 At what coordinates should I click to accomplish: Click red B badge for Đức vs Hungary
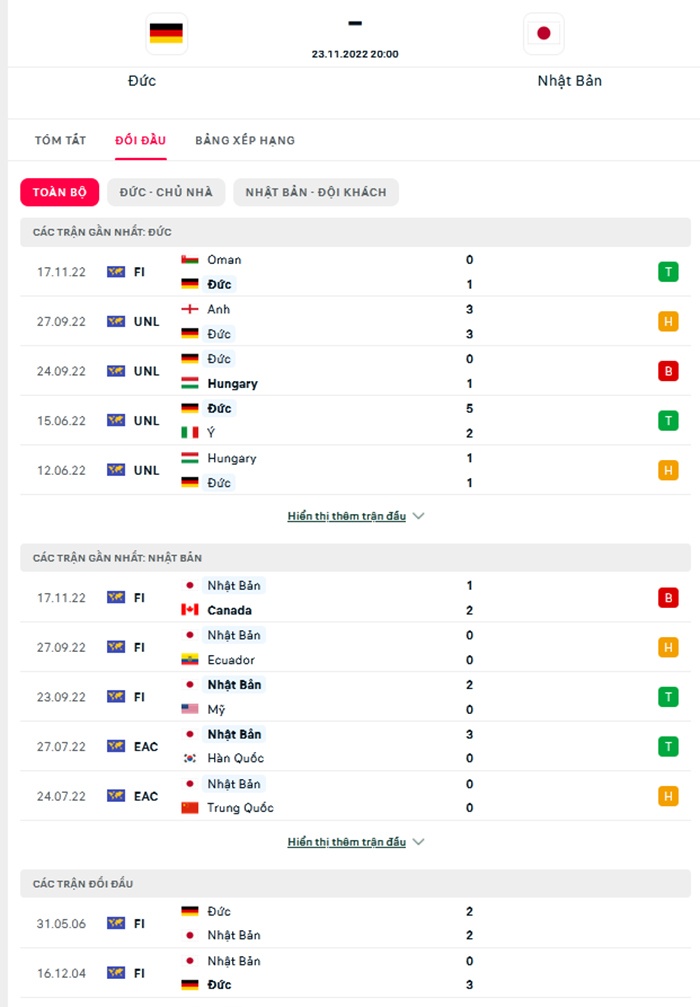(668, 371)
